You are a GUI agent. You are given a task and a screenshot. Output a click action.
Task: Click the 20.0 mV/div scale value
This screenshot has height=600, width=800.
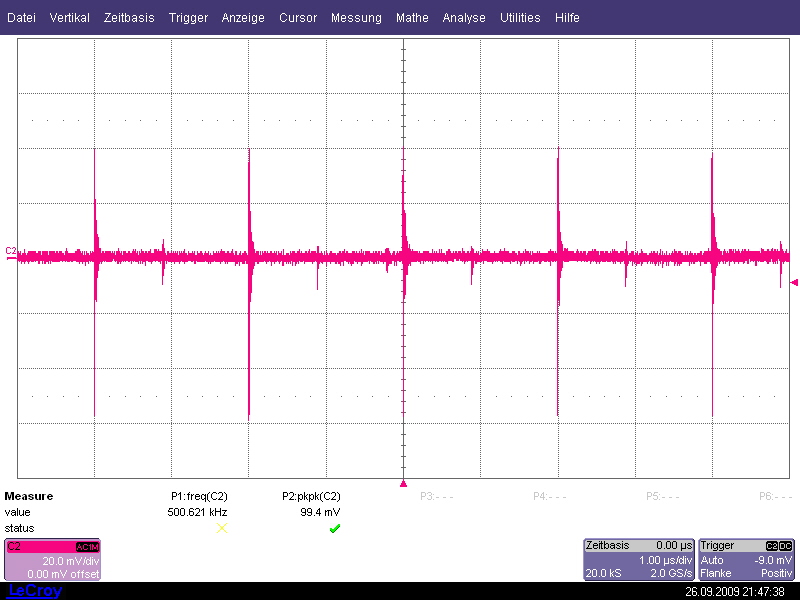click(x=71, y=561)
